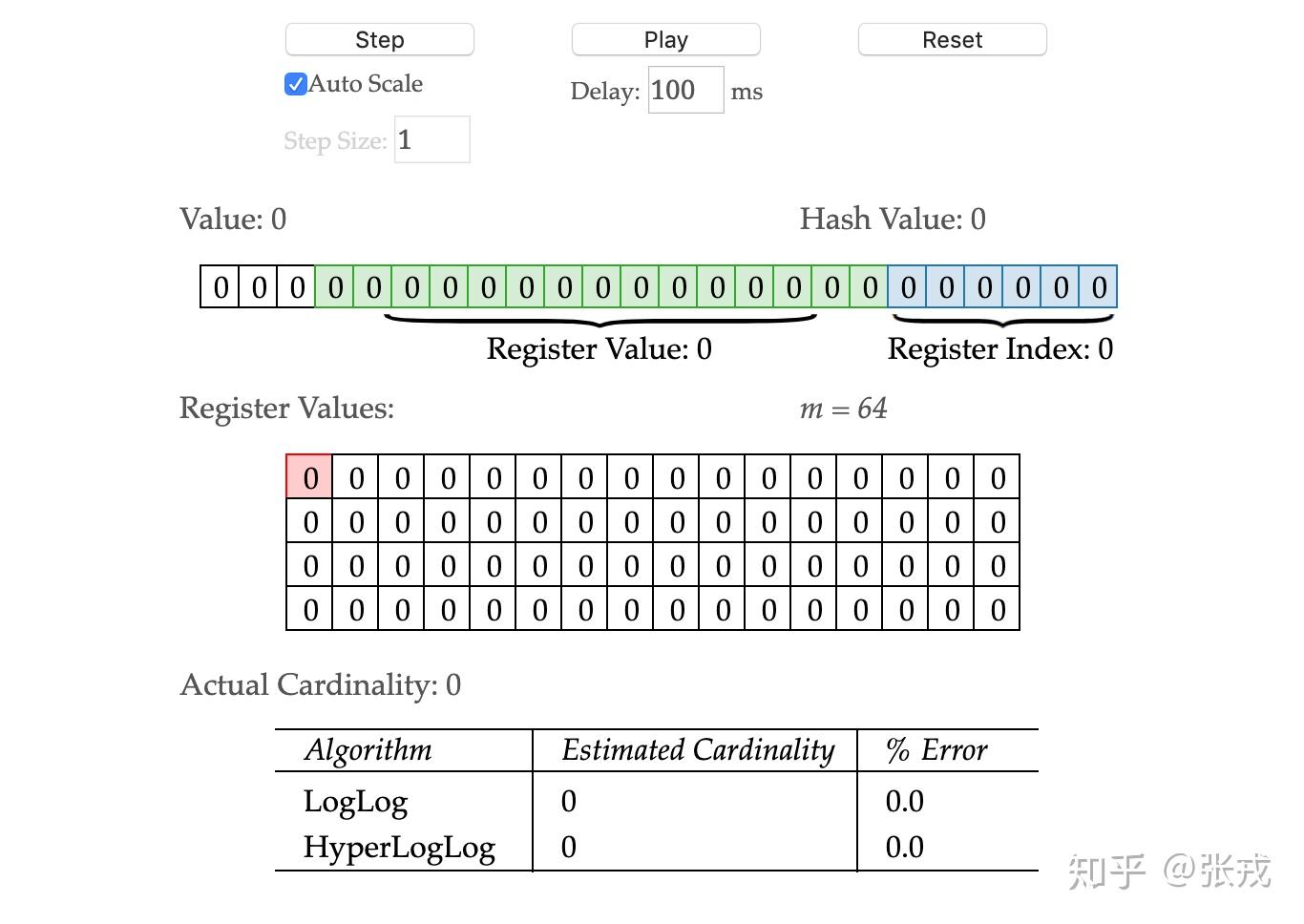This screenshot has width=1304, height=924.
Task: Click inside the Step Size input field
Action: 431,138
